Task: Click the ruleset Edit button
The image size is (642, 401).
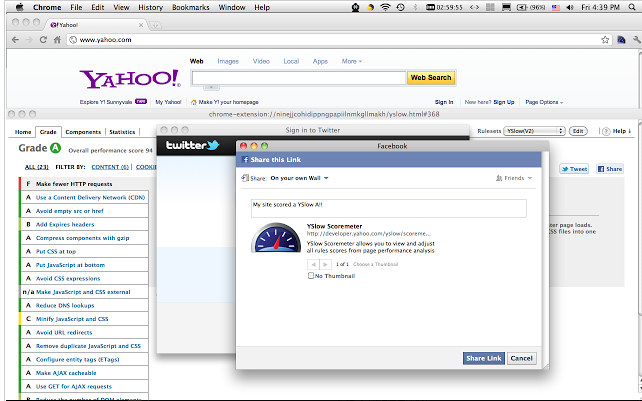Action: pyautogui.click(x=578, y=131)
